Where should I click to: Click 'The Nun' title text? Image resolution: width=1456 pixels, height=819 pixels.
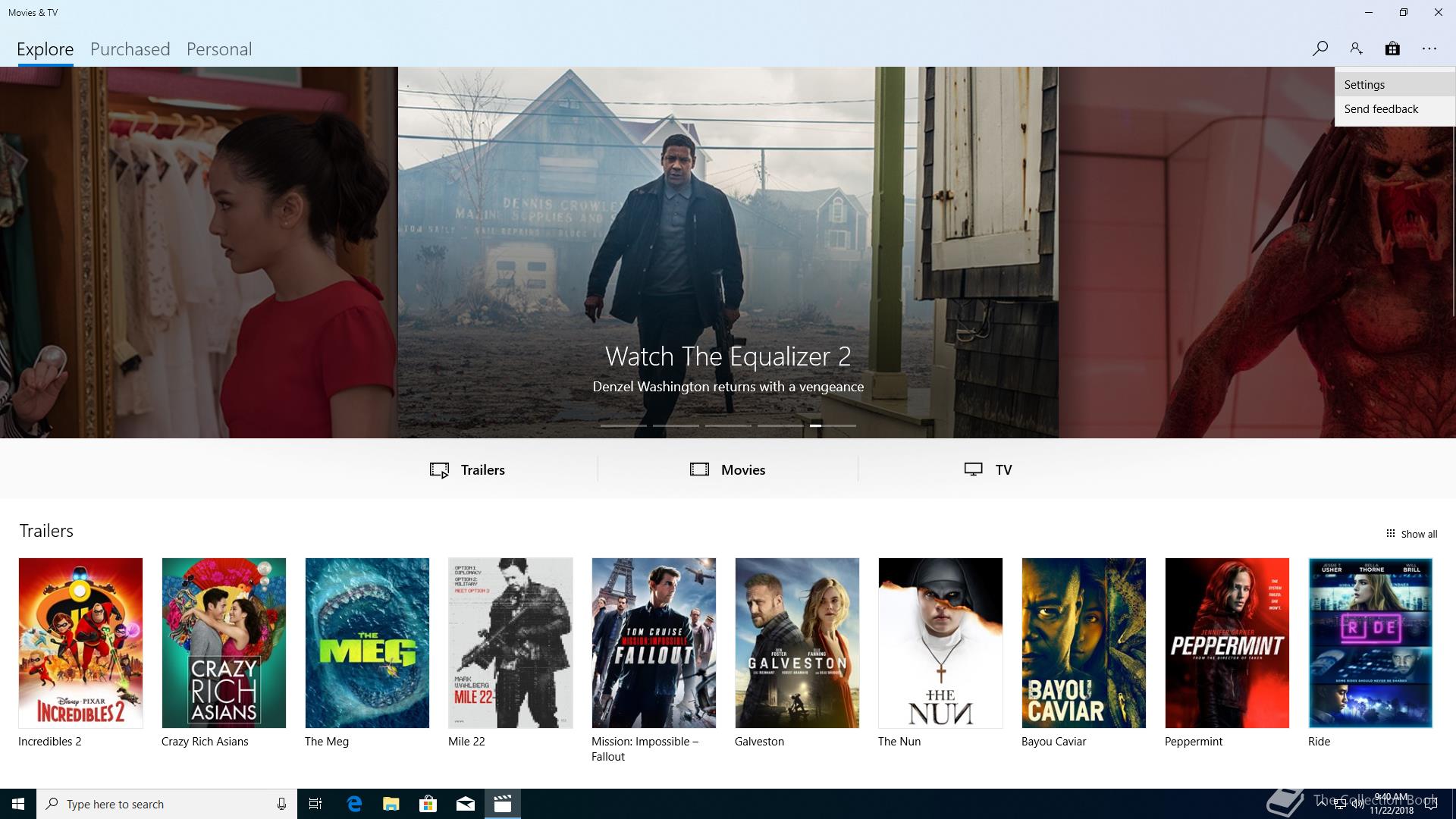pos(899,742)
